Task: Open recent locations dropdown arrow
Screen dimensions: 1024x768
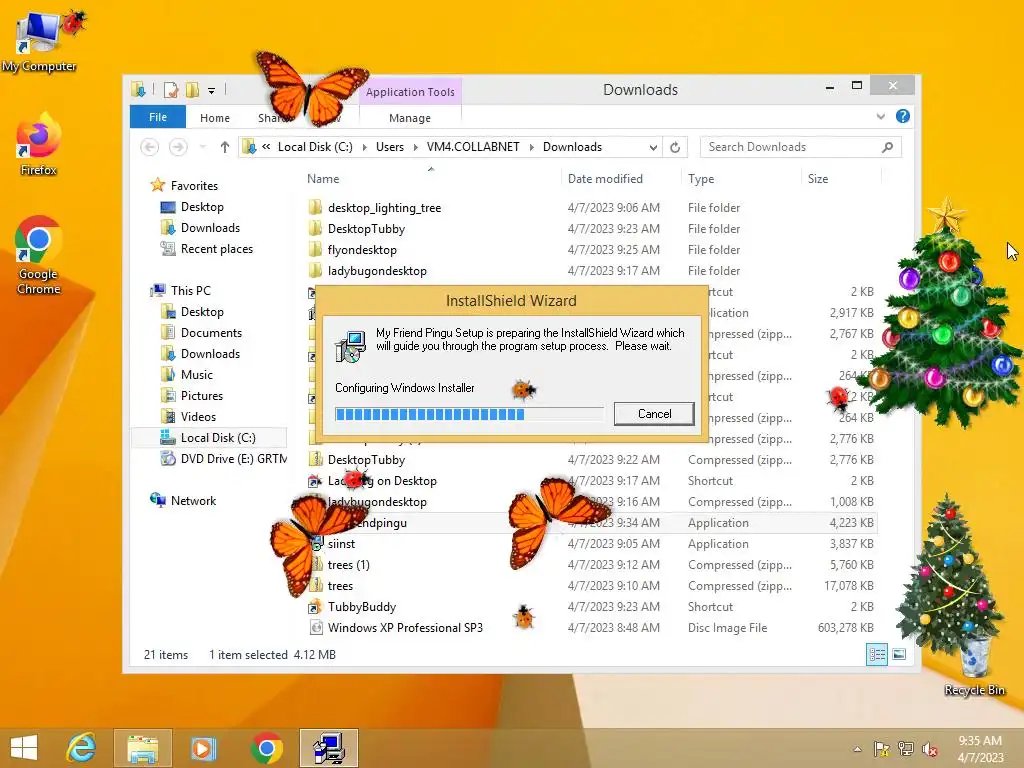Action: tap(203, 148)
